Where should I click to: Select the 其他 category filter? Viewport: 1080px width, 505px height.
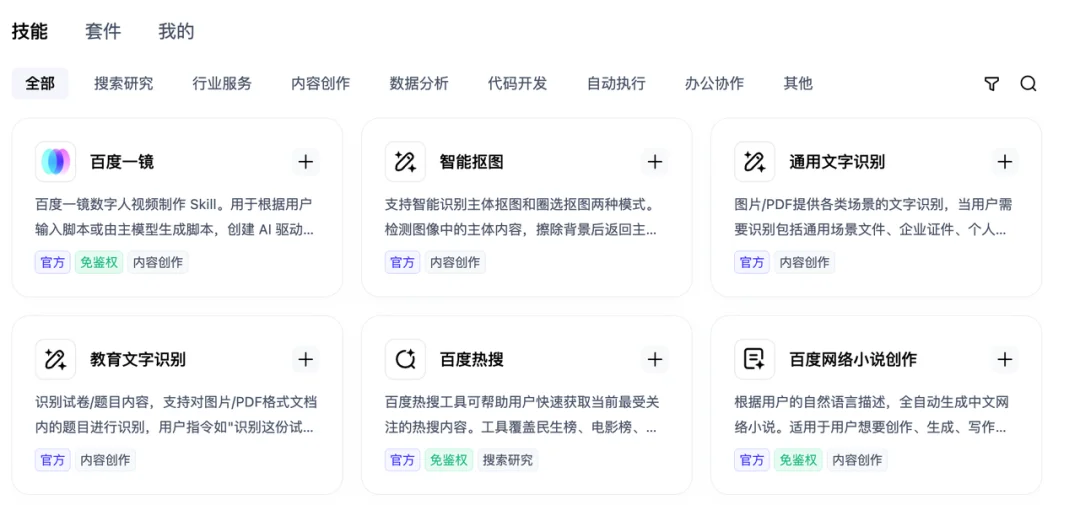point(798,84)
